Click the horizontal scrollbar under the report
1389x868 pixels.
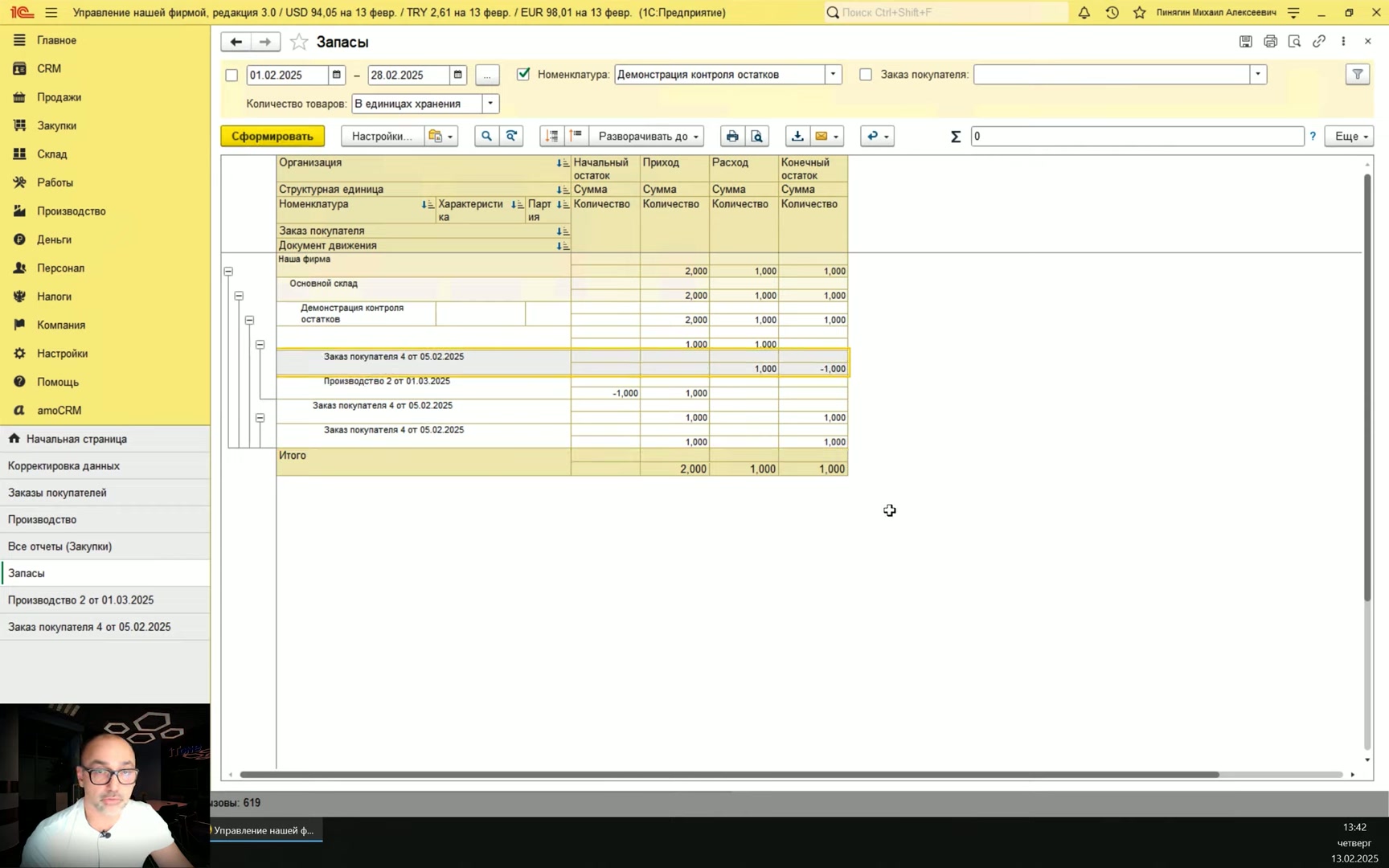(729, 775)
